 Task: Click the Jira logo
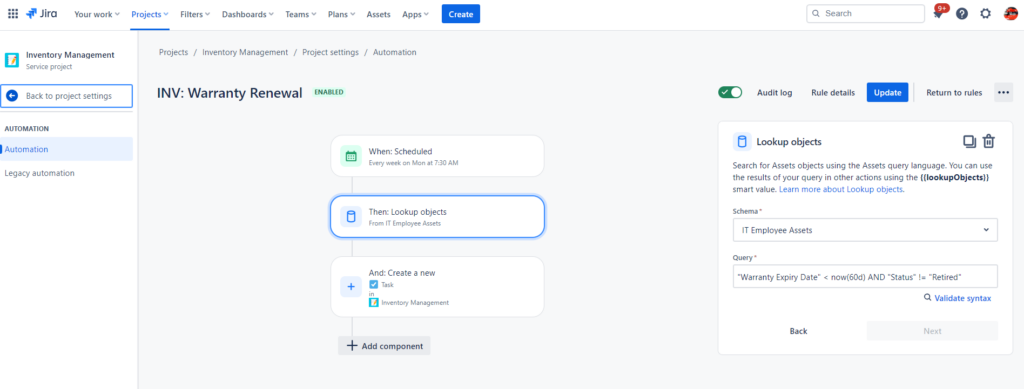click(41, 14)
